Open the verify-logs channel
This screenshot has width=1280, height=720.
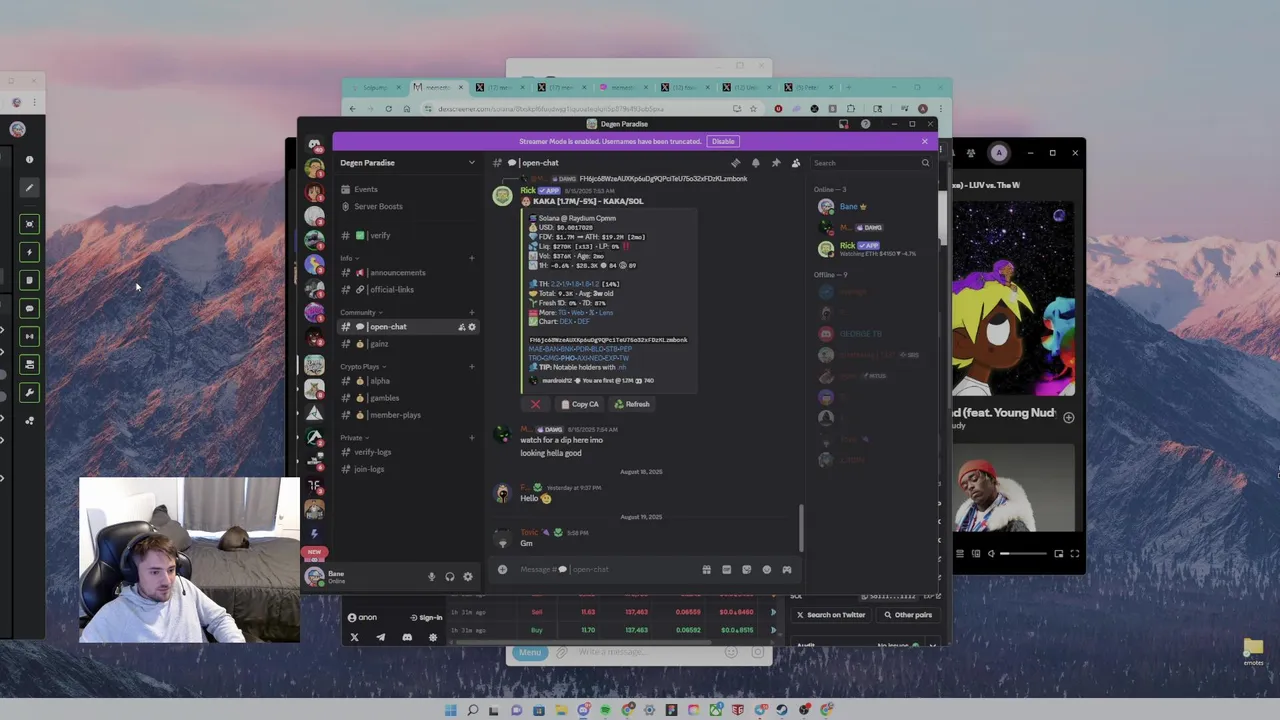[x=407, y=452]
